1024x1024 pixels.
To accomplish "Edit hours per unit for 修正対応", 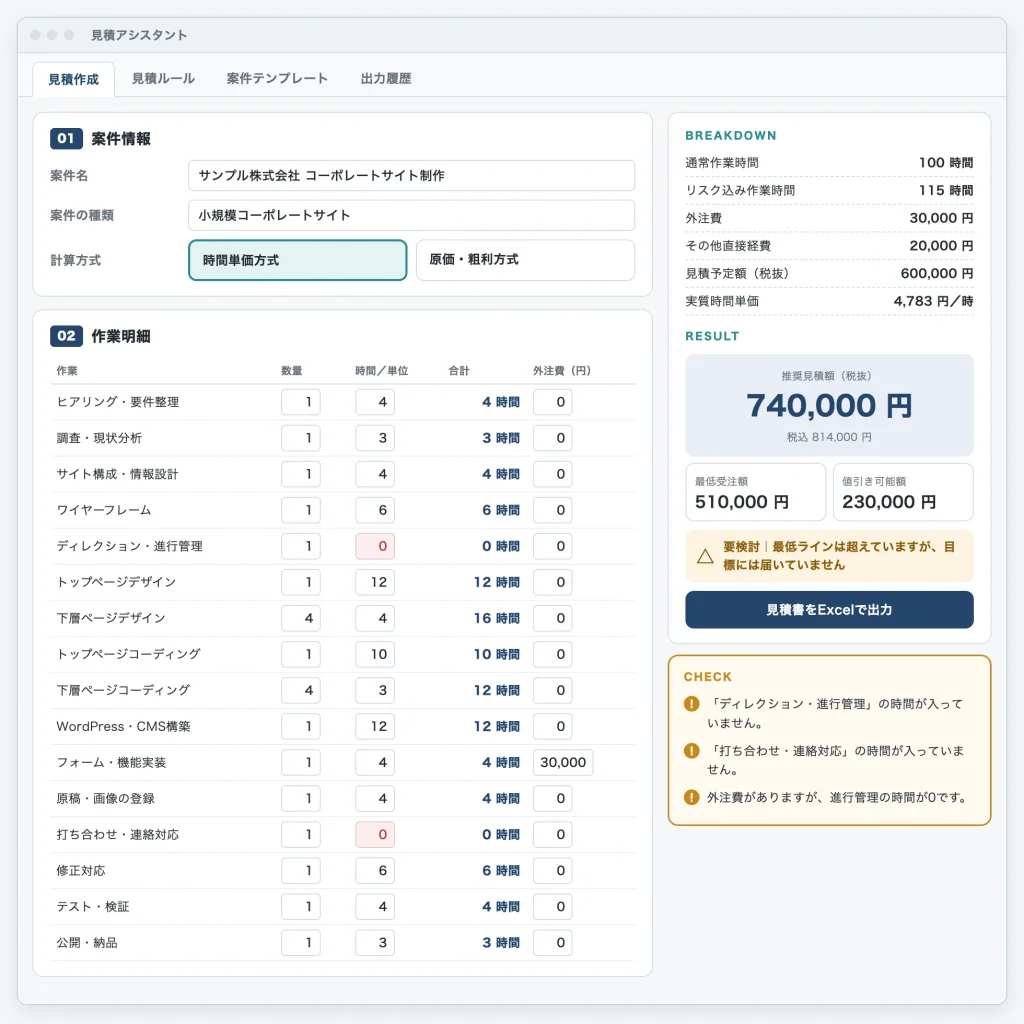I will coord(375,871).
